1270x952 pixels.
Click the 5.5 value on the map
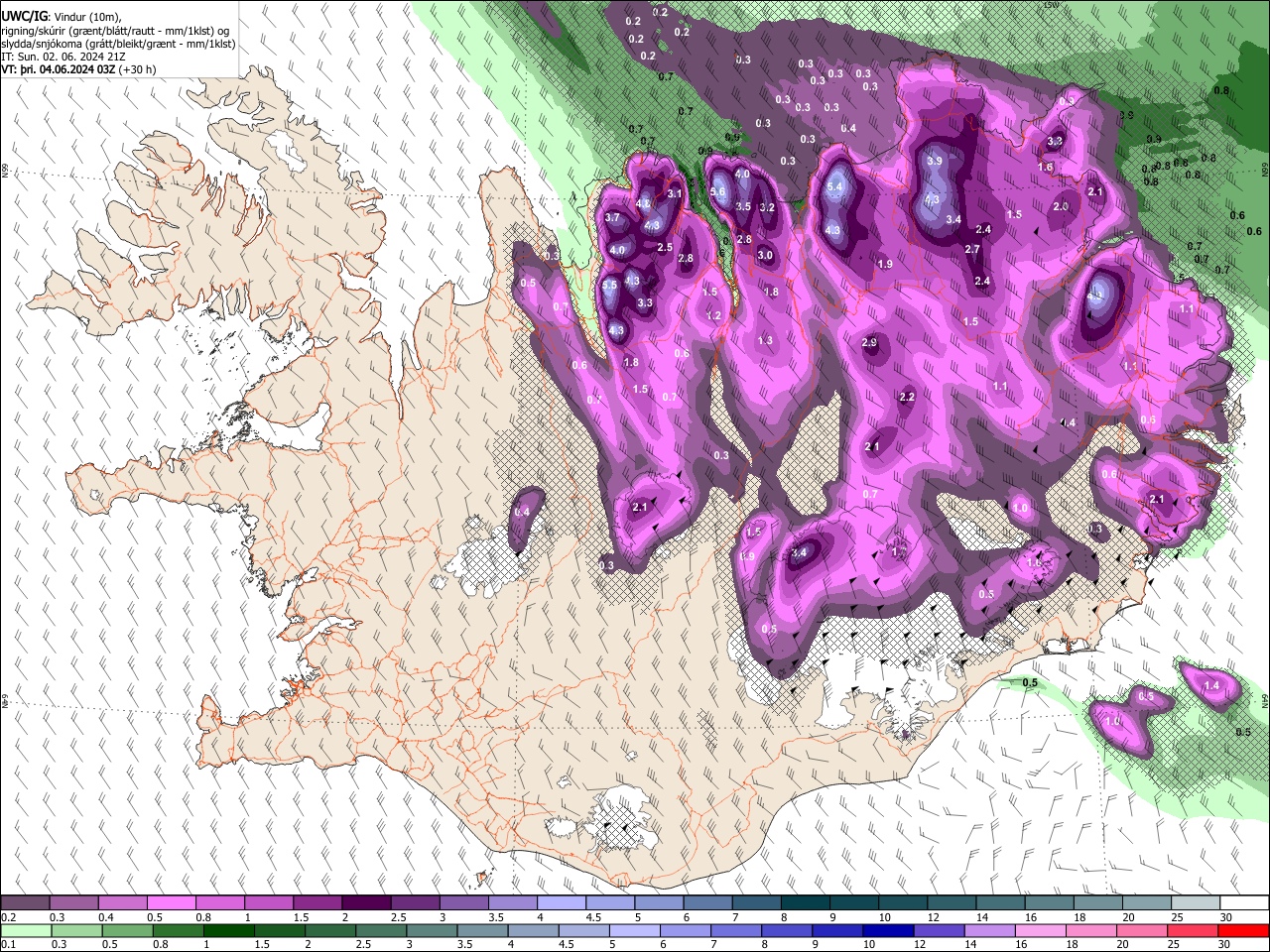click(609, 286)
